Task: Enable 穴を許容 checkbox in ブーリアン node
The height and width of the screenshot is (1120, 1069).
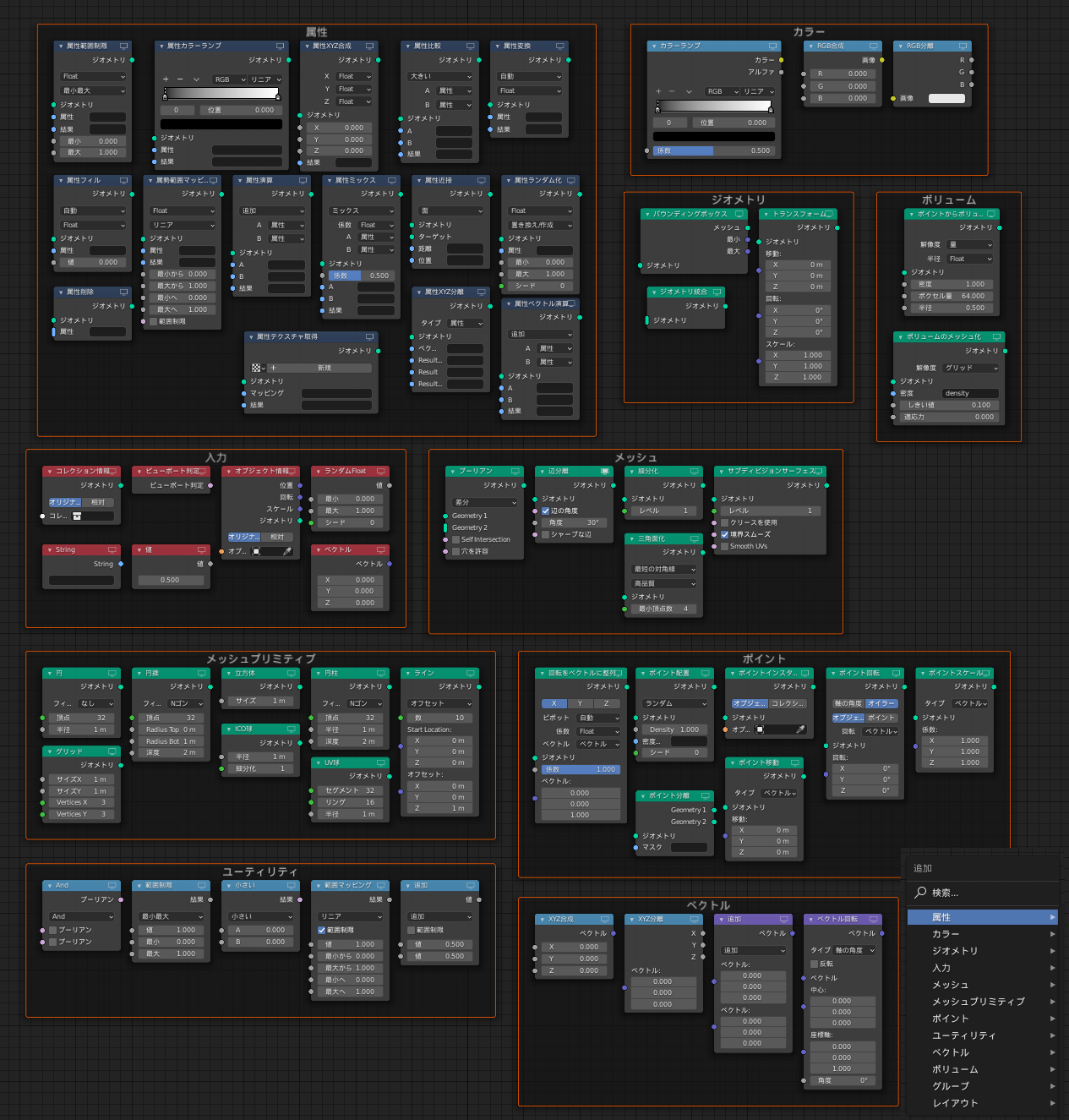Action: point(456,551)
